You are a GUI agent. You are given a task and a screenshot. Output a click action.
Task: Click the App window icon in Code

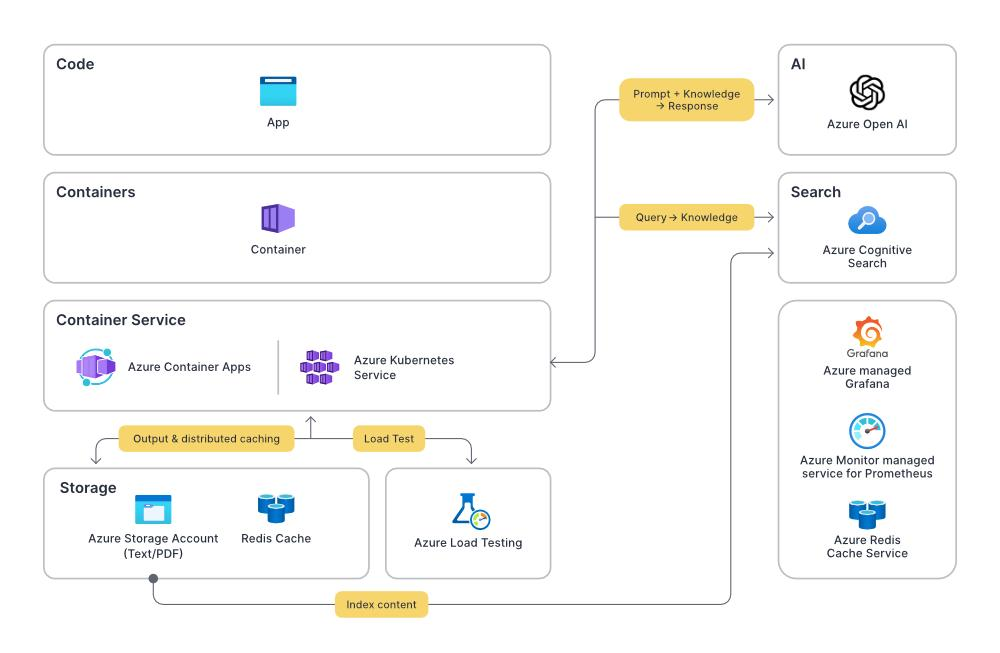click(278, 91)
